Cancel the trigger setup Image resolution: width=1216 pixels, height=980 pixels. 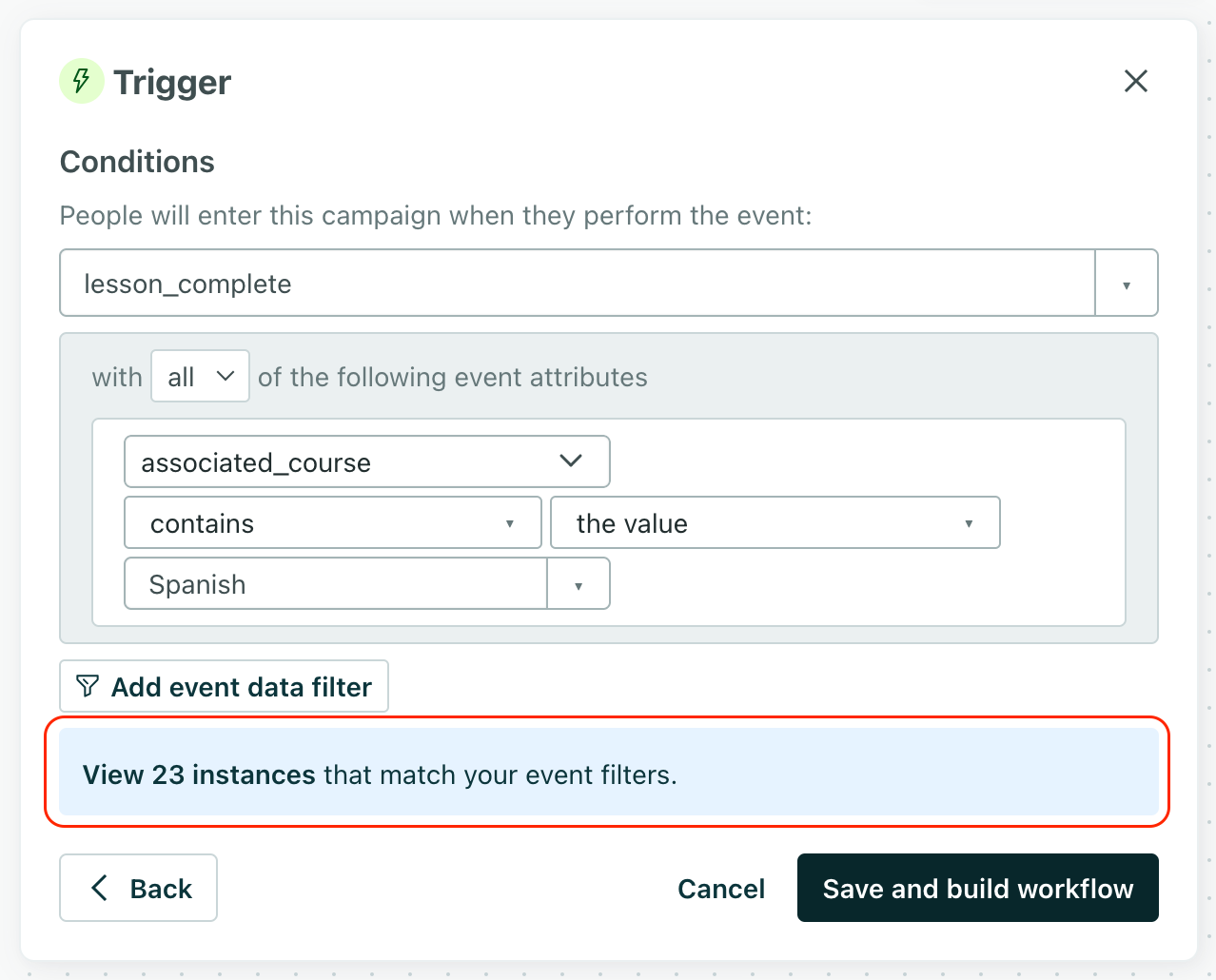[x=720, y=889]
